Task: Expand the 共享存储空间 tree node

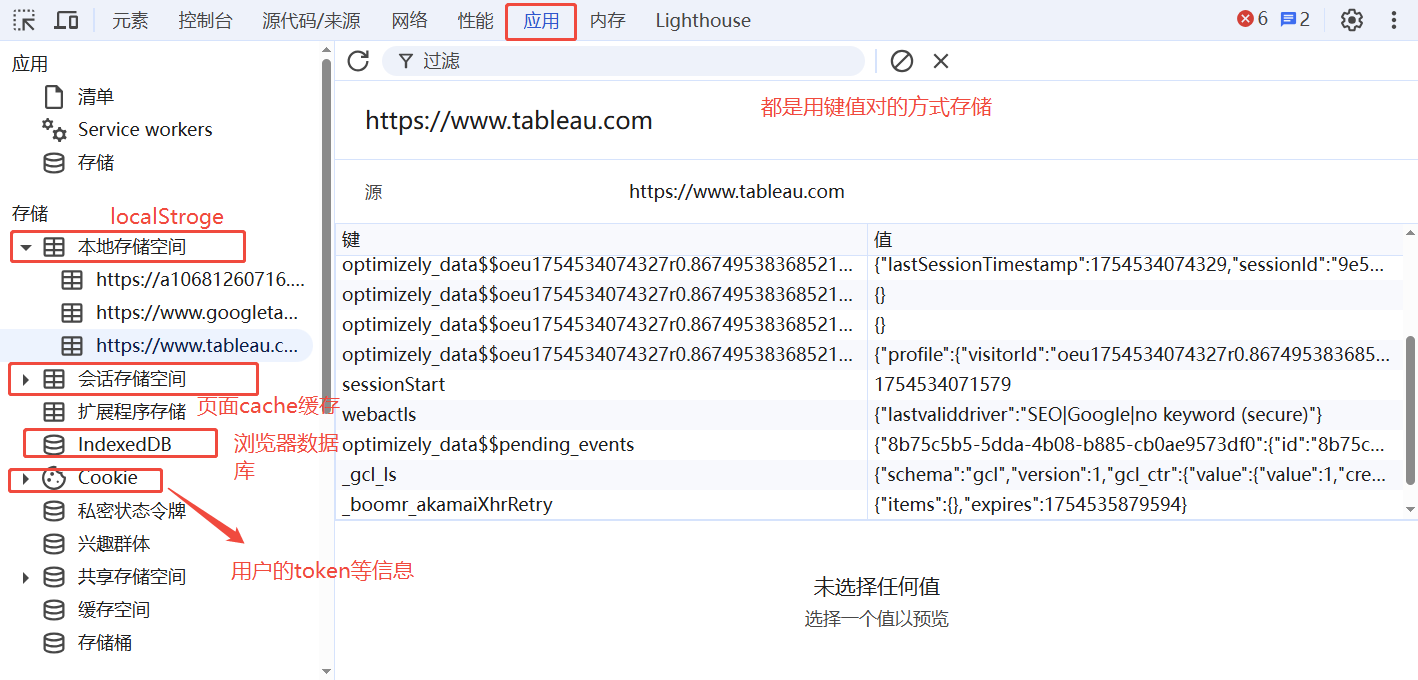Action: click(x=26, y=577)
